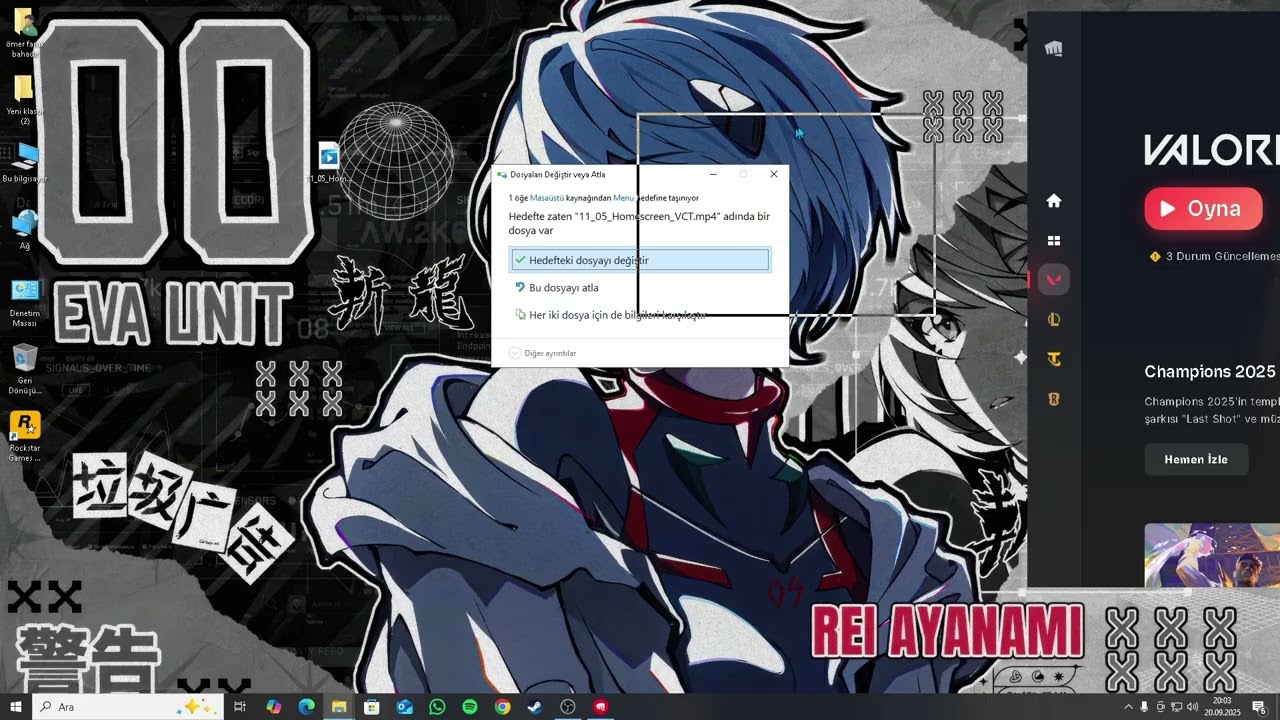
Task: Follow the Masaüstü source link in dialog
Action: coord(547,198)
